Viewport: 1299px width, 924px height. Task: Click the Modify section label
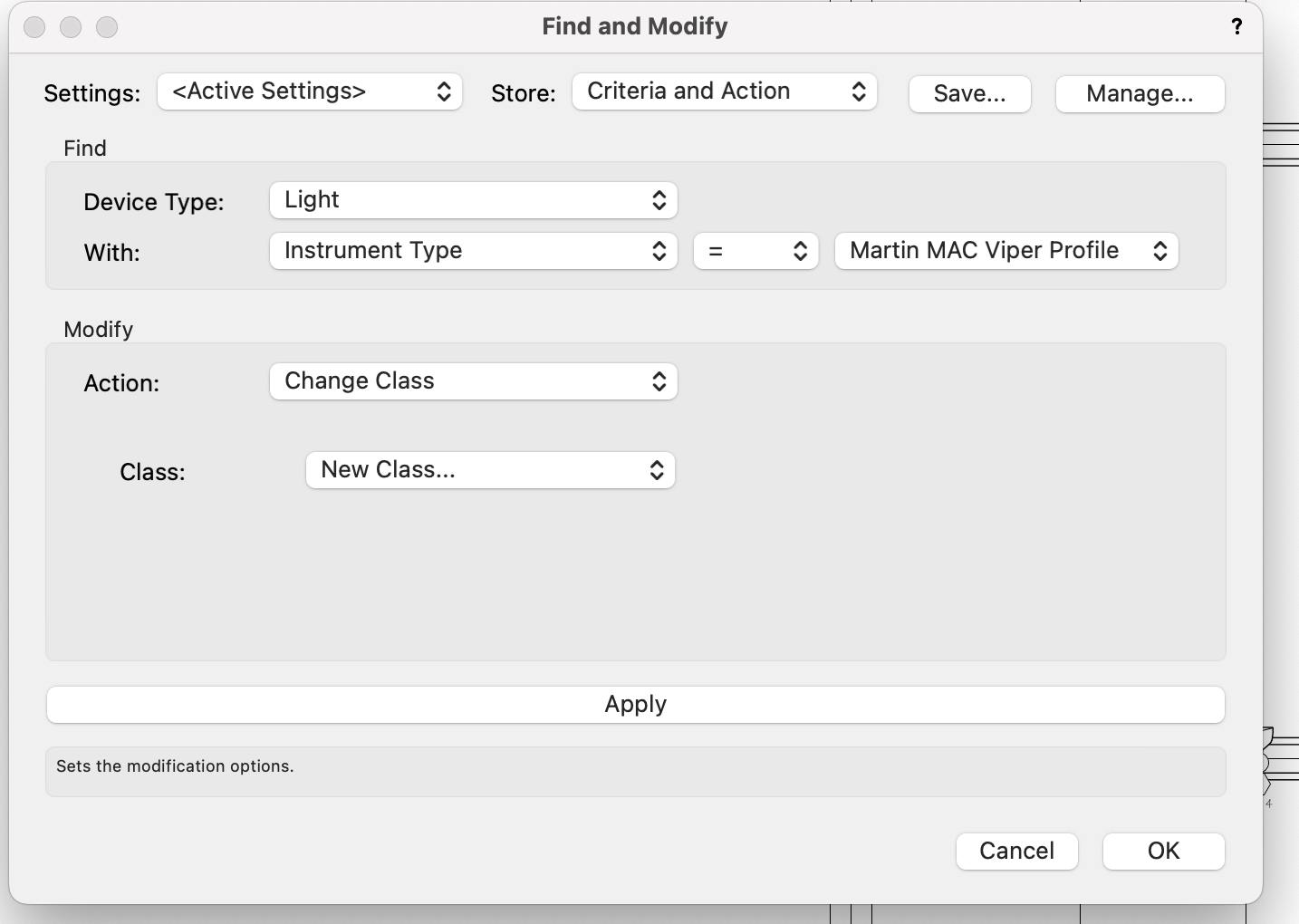pos(98,329)
